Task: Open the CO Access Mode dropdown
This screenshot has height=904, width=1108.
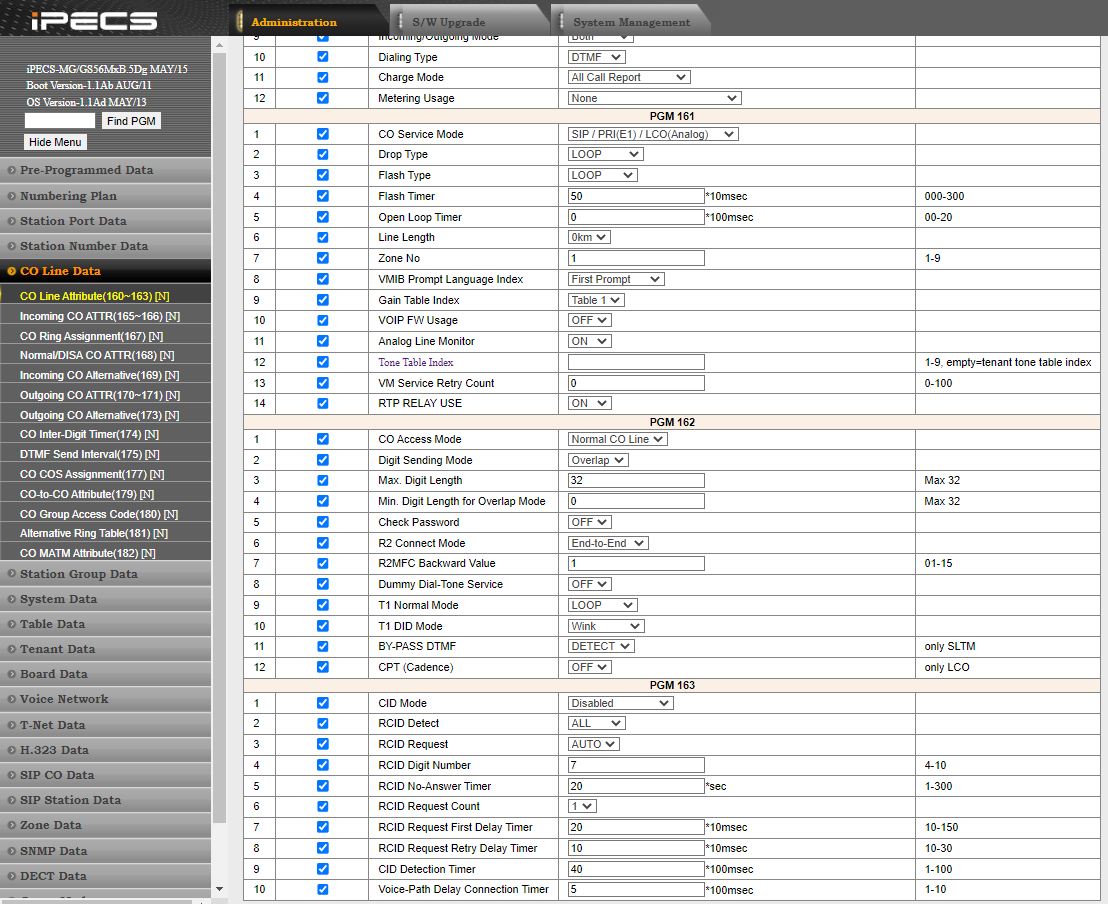Action: pyautogui.click(x=617, y=439)
